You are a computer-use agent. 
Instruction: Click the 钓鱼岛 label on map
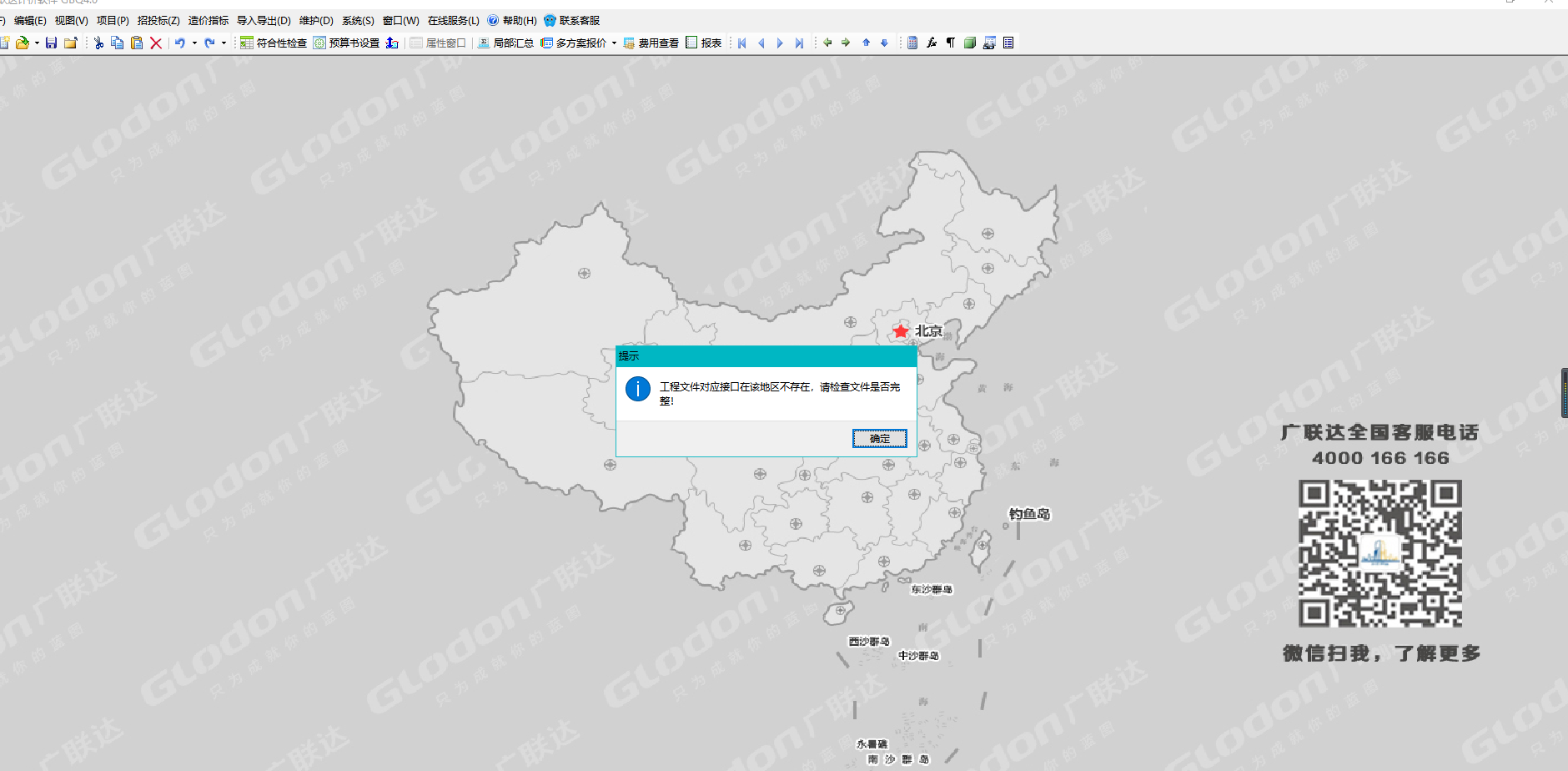tap(1030, 514)
